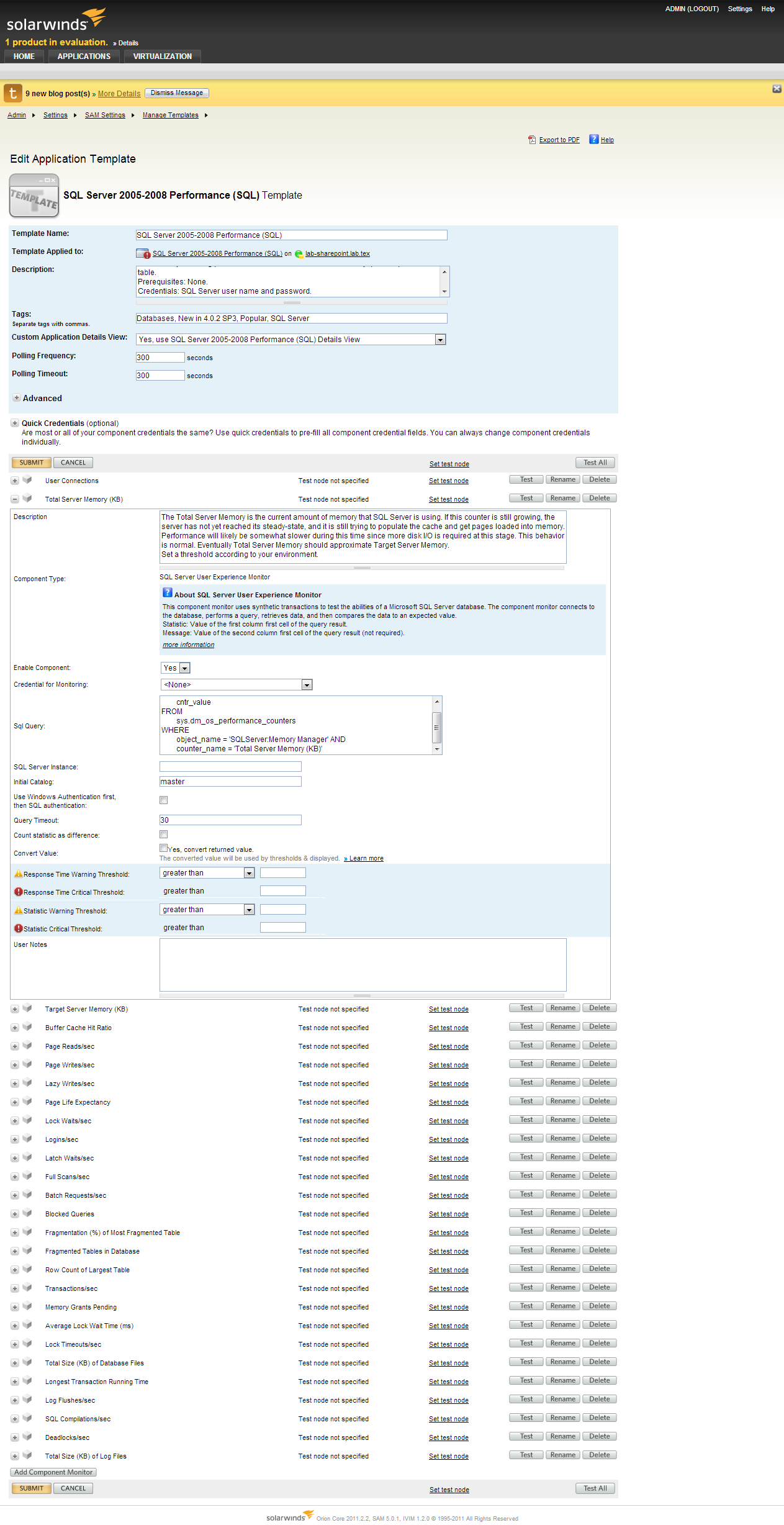Viewport: 784px width, 1525px height.
Task: Click the cube icon beside Full Scans/sec
Action: (27, 1175)
